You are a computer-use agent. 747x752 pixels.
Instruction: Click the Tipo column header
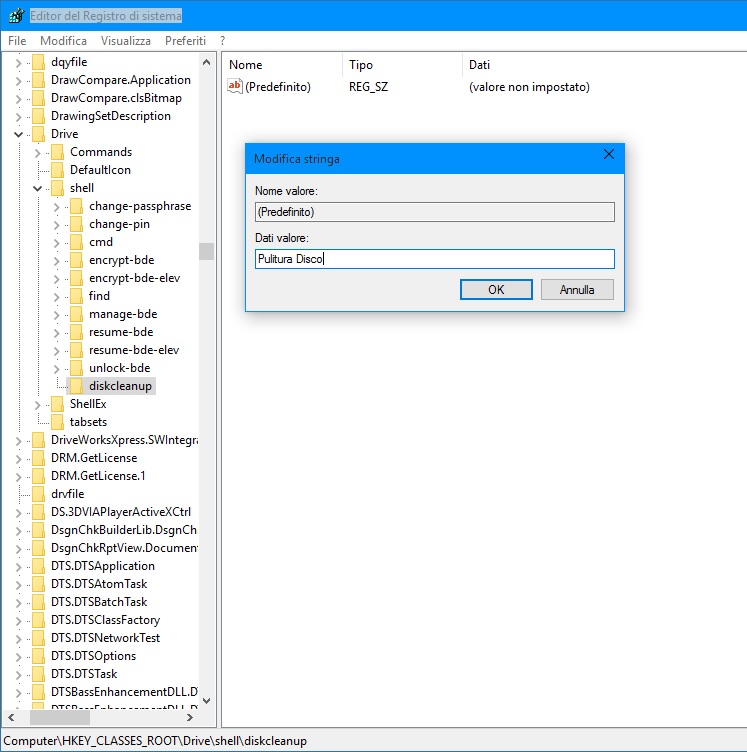tap(361, 65)
